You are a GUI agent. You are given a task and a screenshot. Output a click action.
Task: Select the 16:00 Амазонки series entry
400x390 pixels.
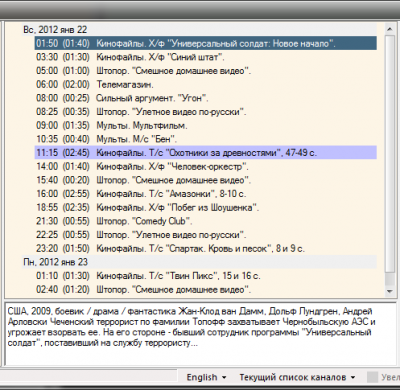pos(206,194)
